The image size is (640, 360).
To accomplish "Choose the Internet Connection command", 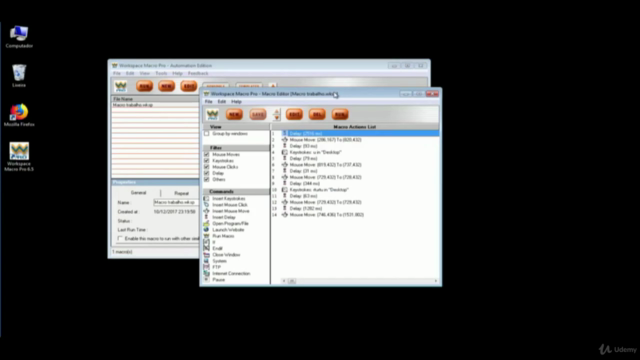I will [x=231, y=273].
